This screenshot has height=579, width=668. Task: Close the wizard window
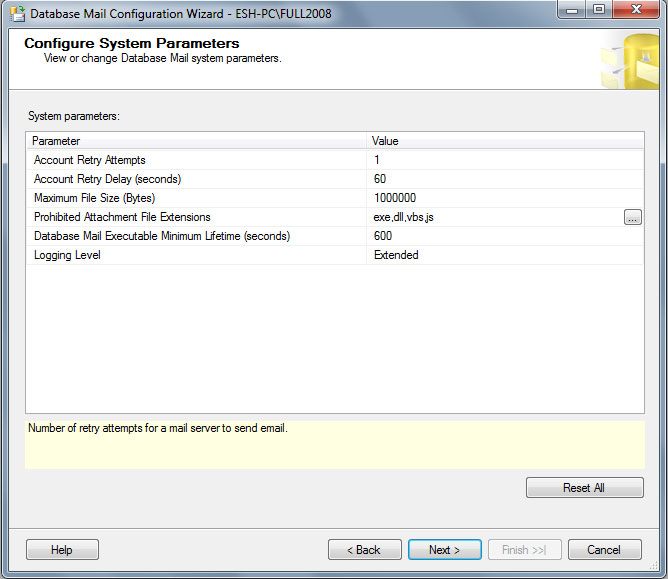pos(637,12)
